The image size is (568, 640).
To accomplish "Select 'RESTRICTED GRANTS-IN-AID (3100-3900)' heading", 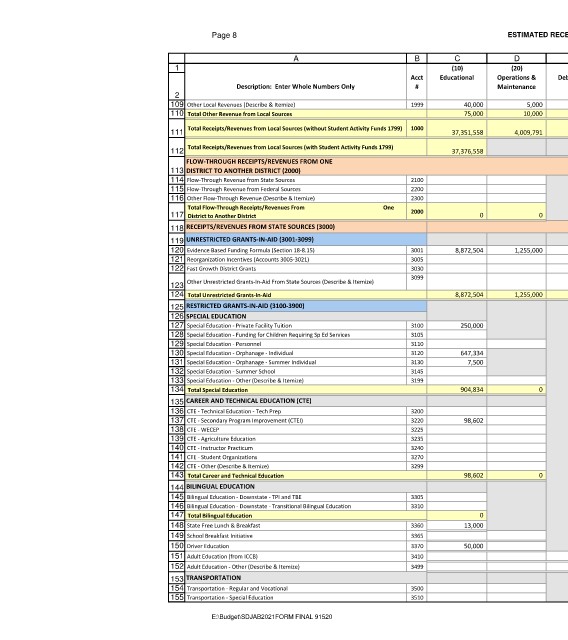I will pos(245,306).
